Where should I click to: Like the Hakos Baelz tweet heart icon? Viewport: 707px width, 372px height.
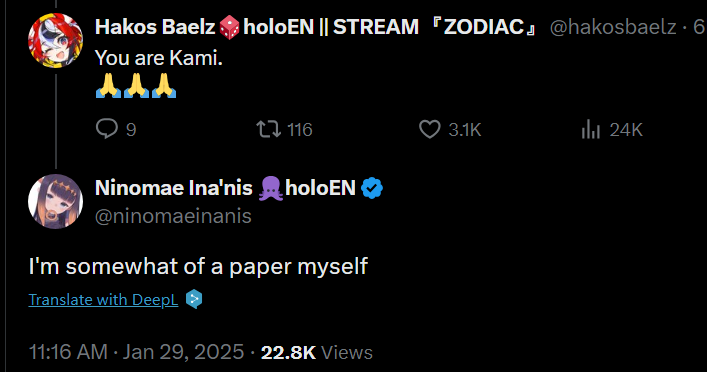coord(430,129)
